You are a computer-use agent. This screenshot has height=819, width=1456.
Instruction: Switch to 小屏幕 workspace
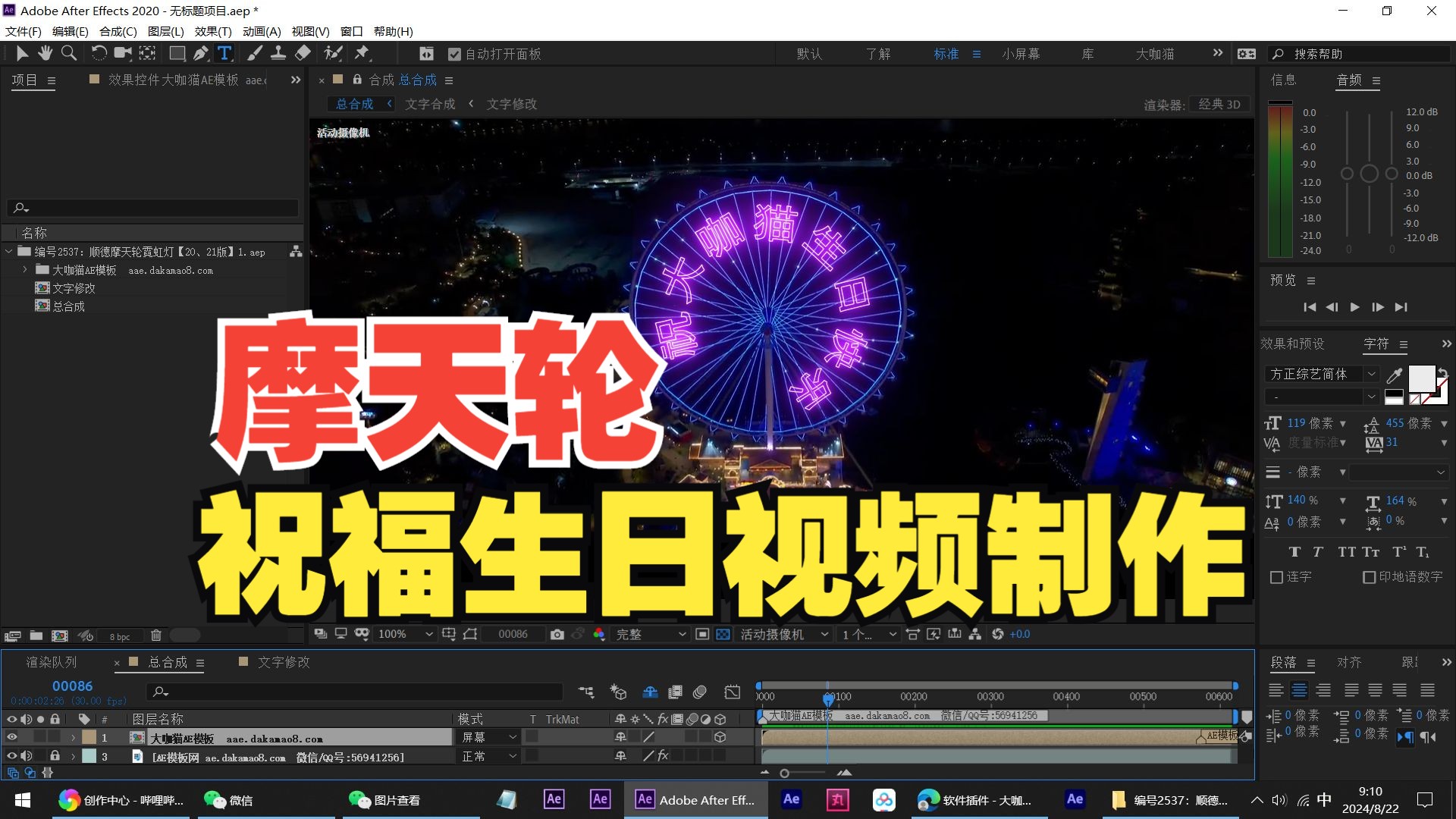click(1021, 54)
